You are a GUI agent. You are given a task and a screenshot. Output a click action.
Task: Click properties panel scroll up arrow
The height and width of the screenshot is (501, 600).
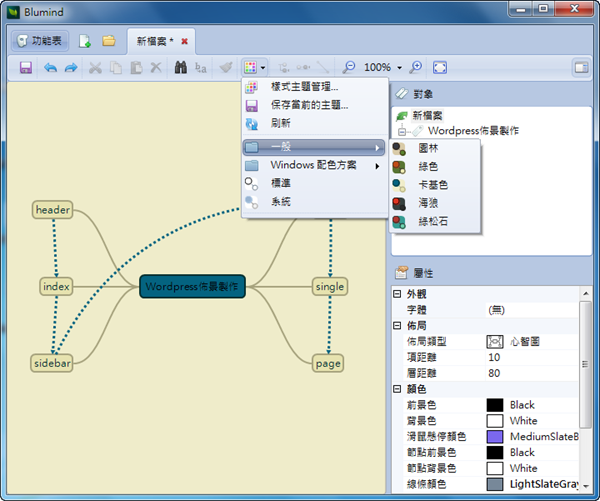pos(585,294)
